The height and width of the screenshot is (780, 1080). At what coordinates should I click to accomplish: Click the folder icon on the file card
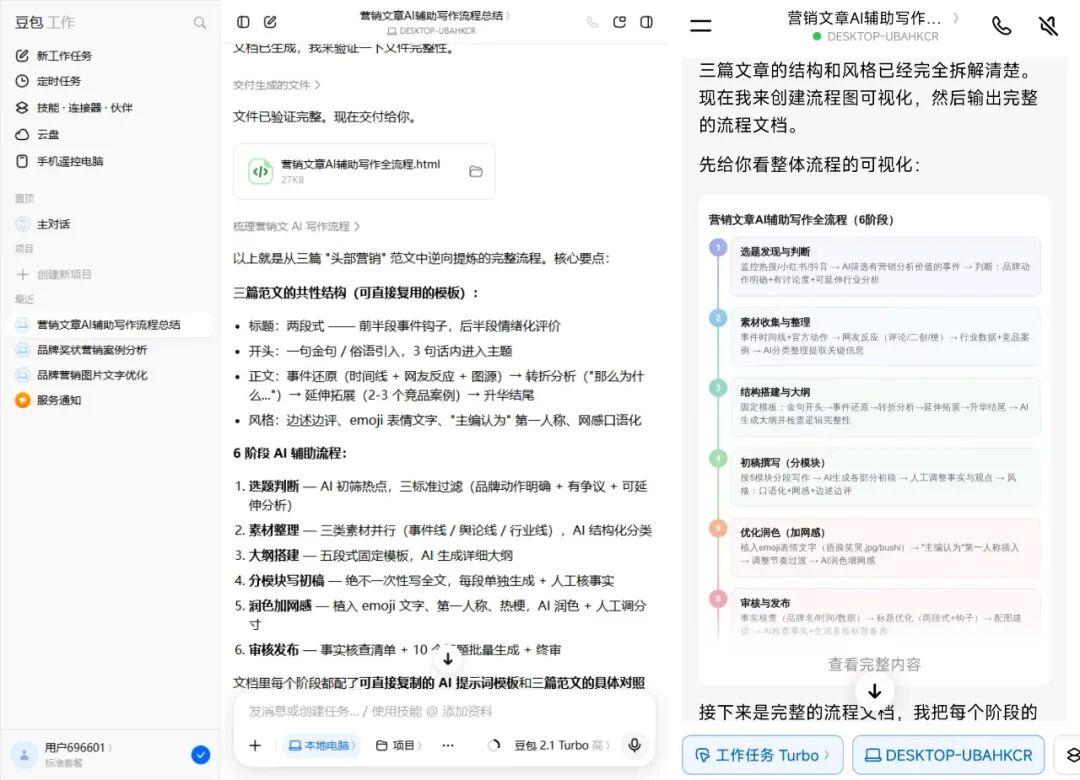coord(476,172)
